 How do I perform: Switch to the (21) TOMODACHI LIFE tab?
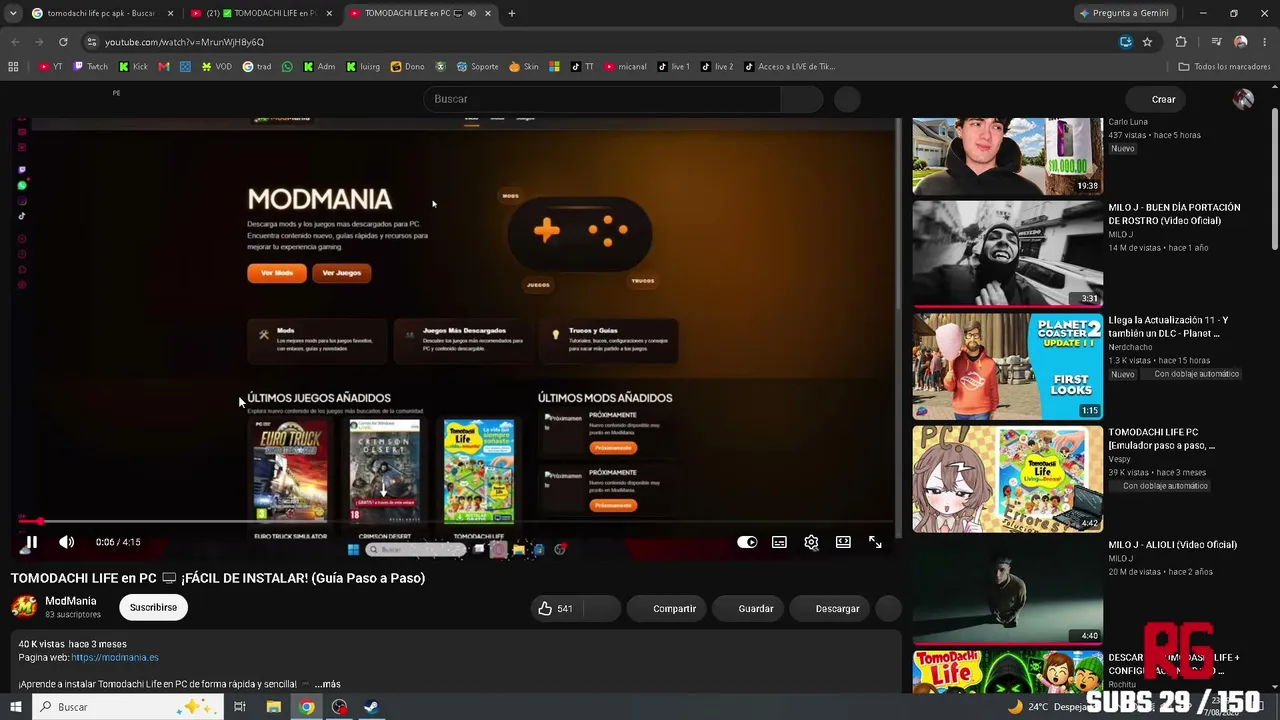pyautogui.click(x=263, y=13)
